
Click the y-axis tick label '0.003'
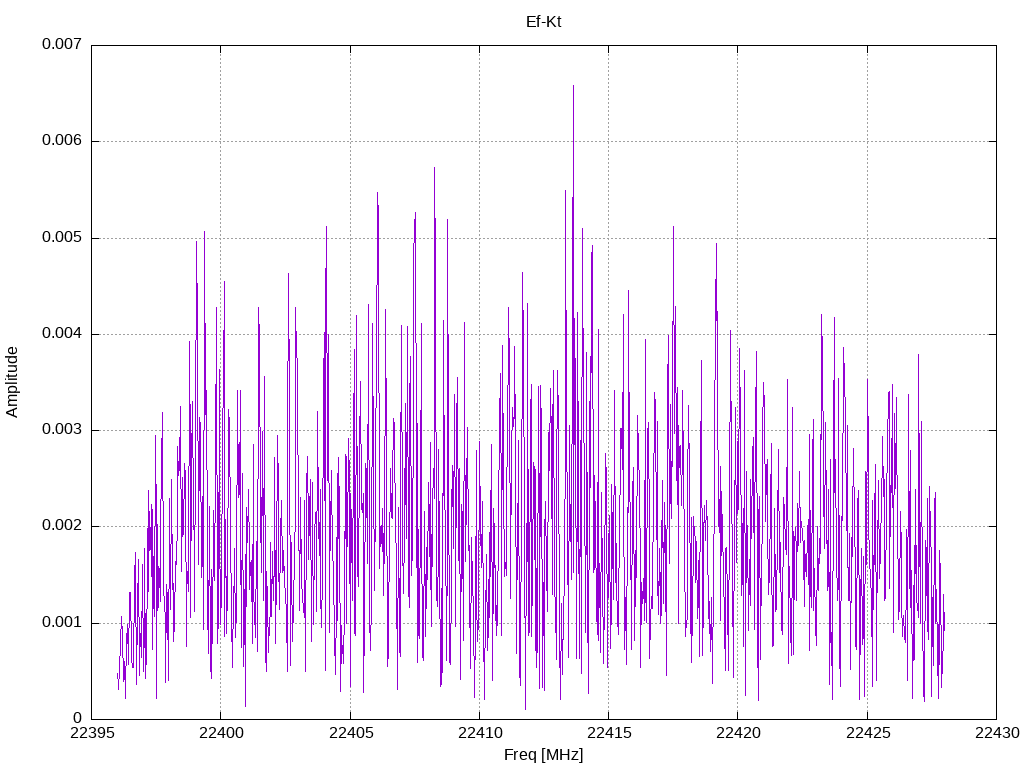(x=62, y=430)
